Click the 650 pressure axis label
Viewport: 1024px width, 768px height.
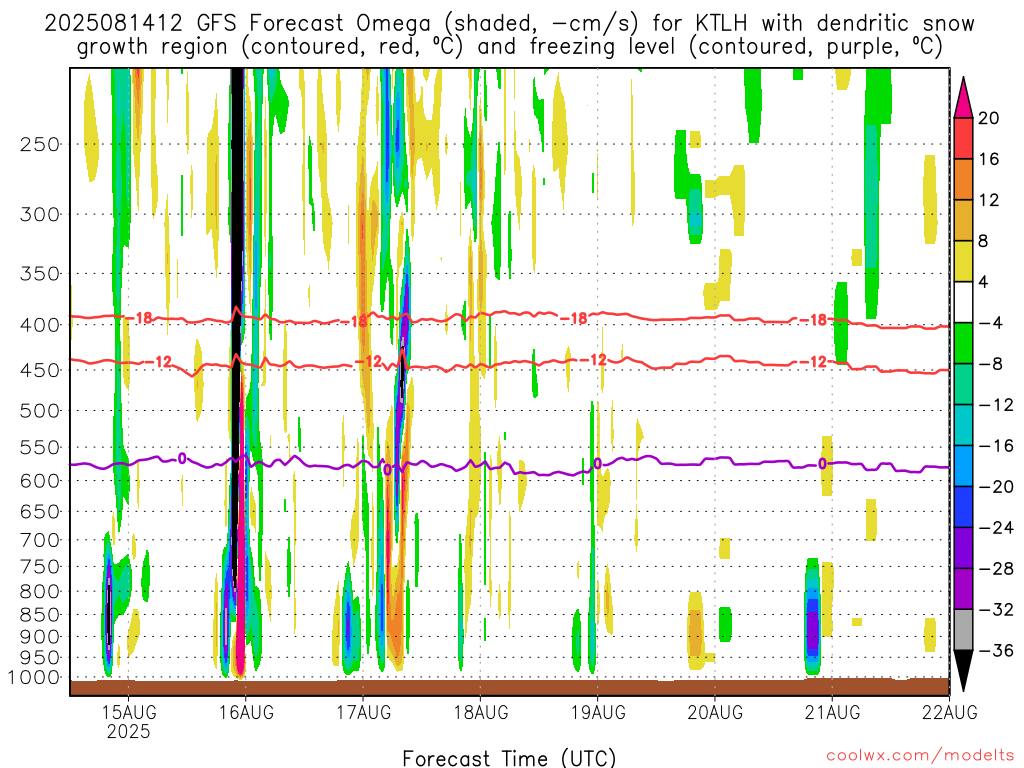[x=40, y=511]
